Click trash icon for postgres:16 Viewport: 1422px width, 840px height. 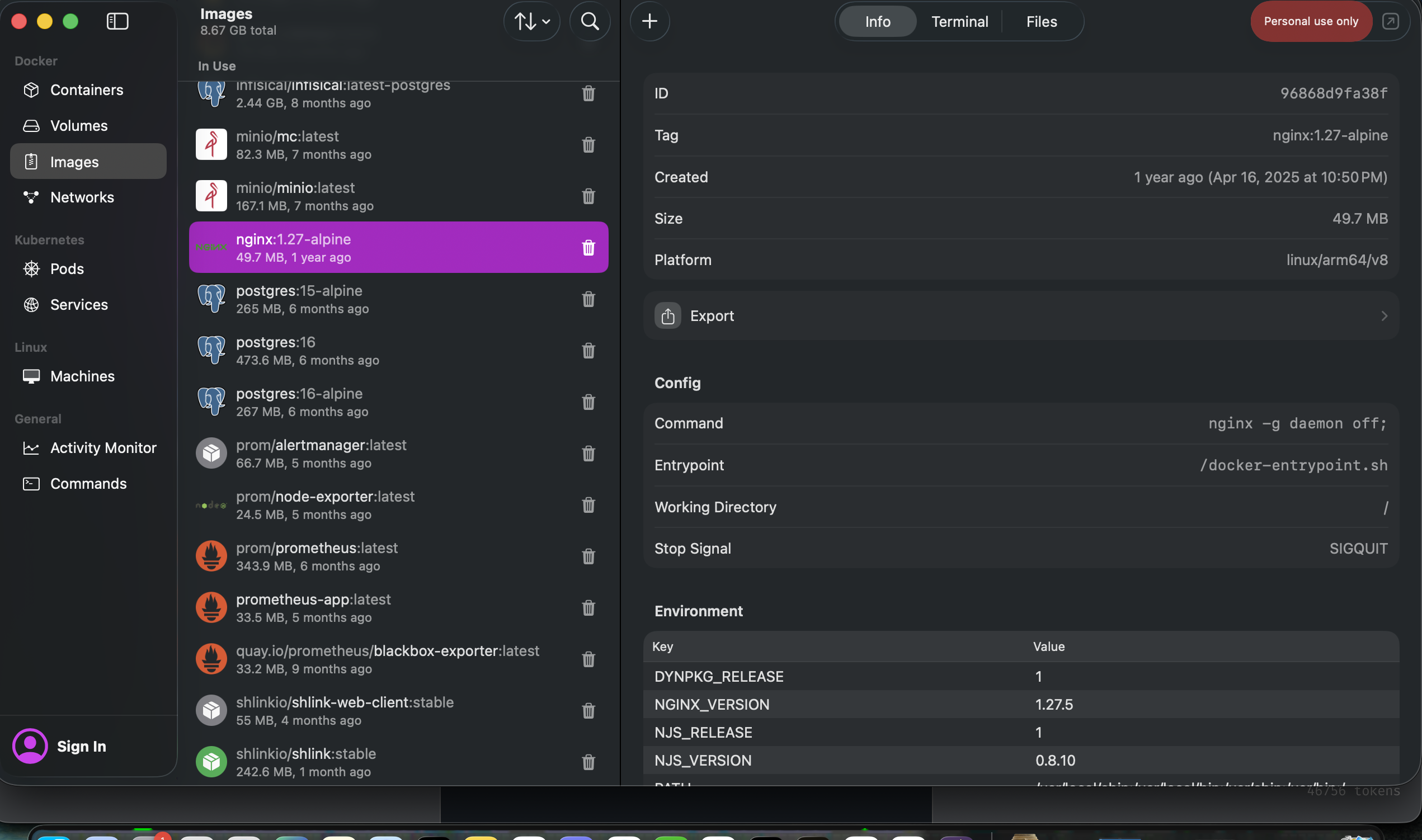588,351
